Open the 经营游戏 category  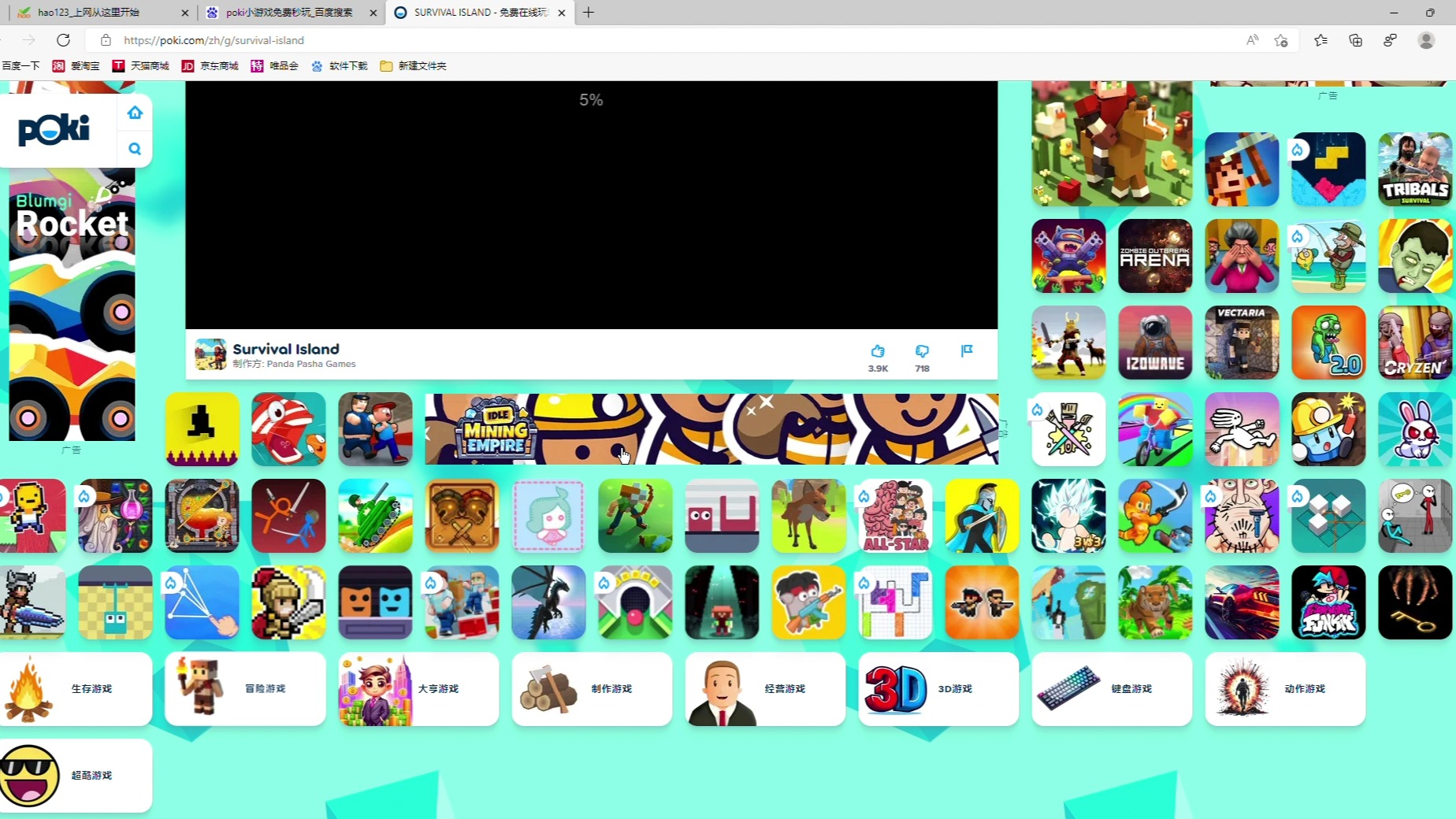tap(765, 689)
